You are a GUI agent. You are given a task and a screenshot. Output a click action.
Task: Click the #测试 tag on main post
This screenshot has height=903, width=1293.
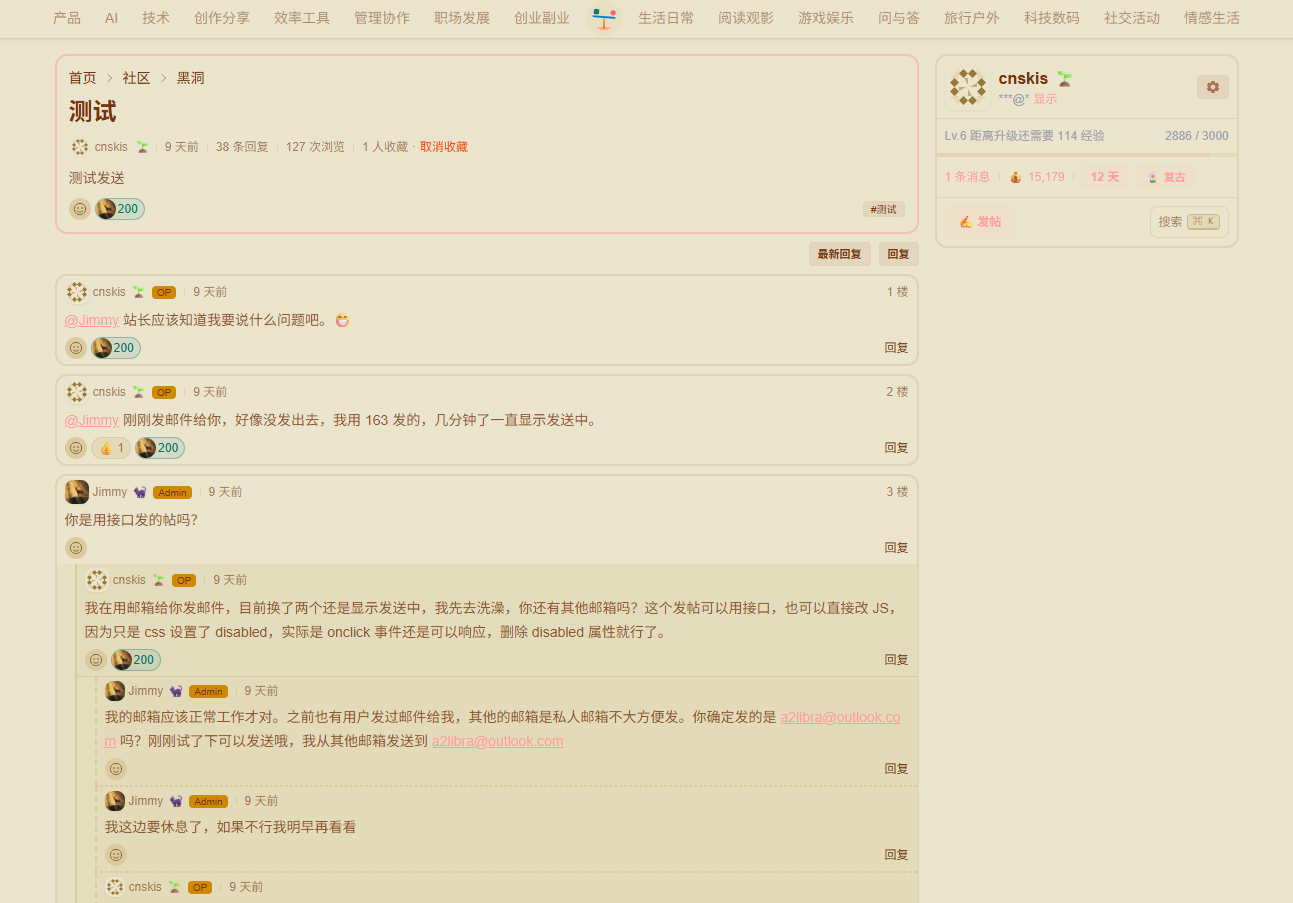(883, 209)
